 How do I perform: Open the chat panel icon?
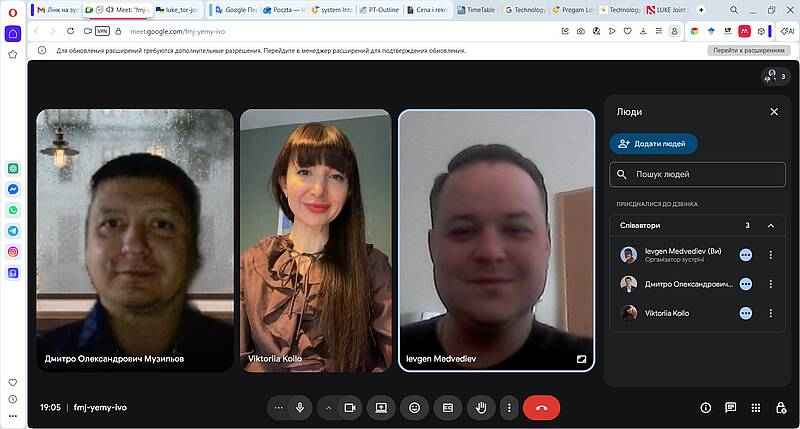731,408
